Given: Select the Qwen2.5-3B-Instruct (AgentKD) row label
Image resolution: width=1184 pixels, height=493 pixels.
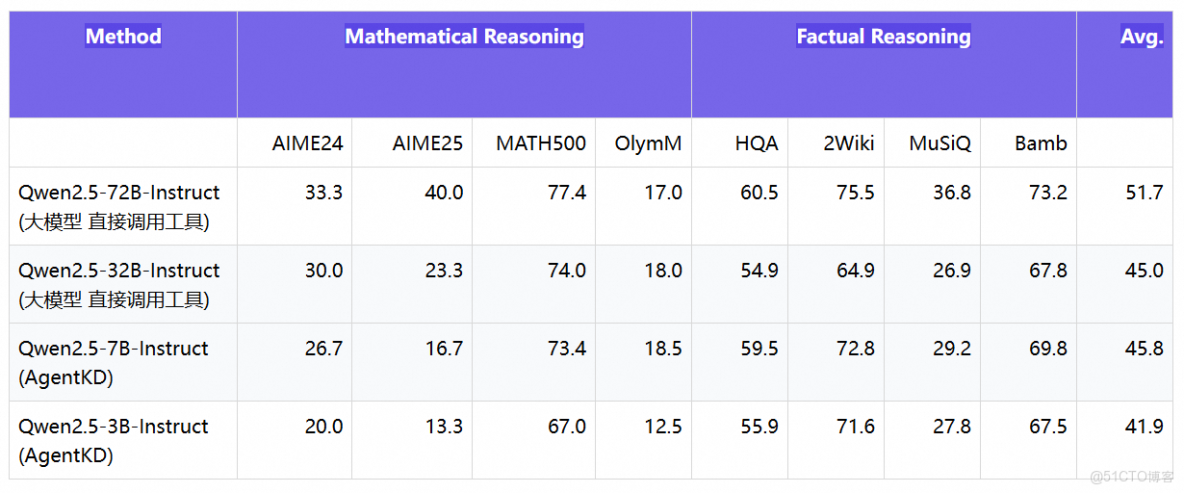Looking at the screenshot, I should [x=113, y=440].
